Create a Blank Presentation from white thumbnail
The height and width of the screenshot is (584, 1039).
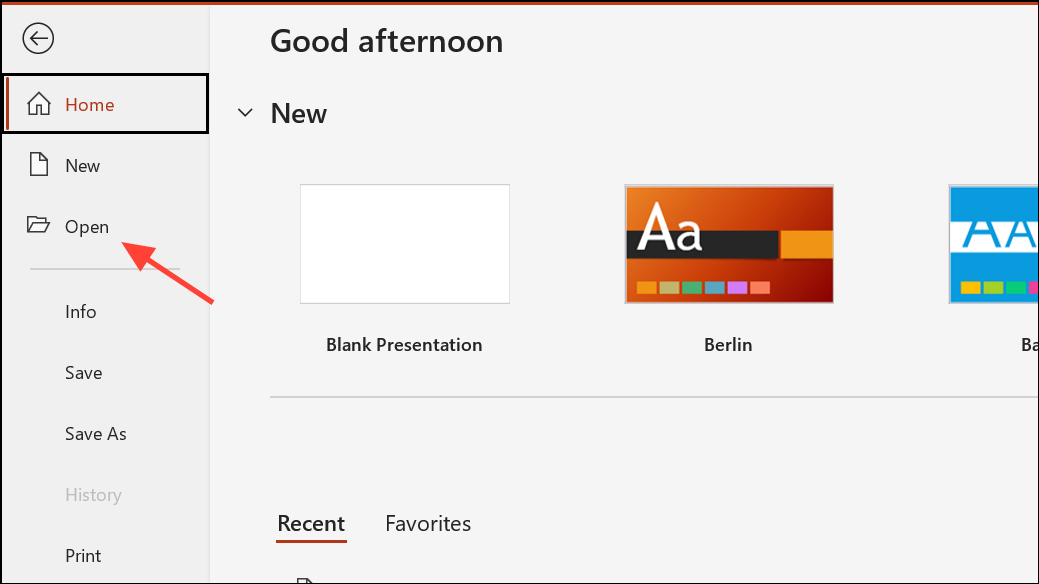405,244
